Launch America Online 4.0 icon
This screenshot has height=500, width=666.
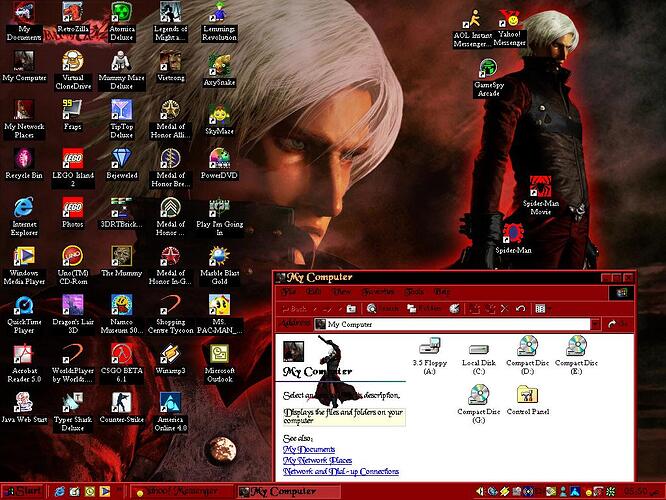[x=171, y=412]
